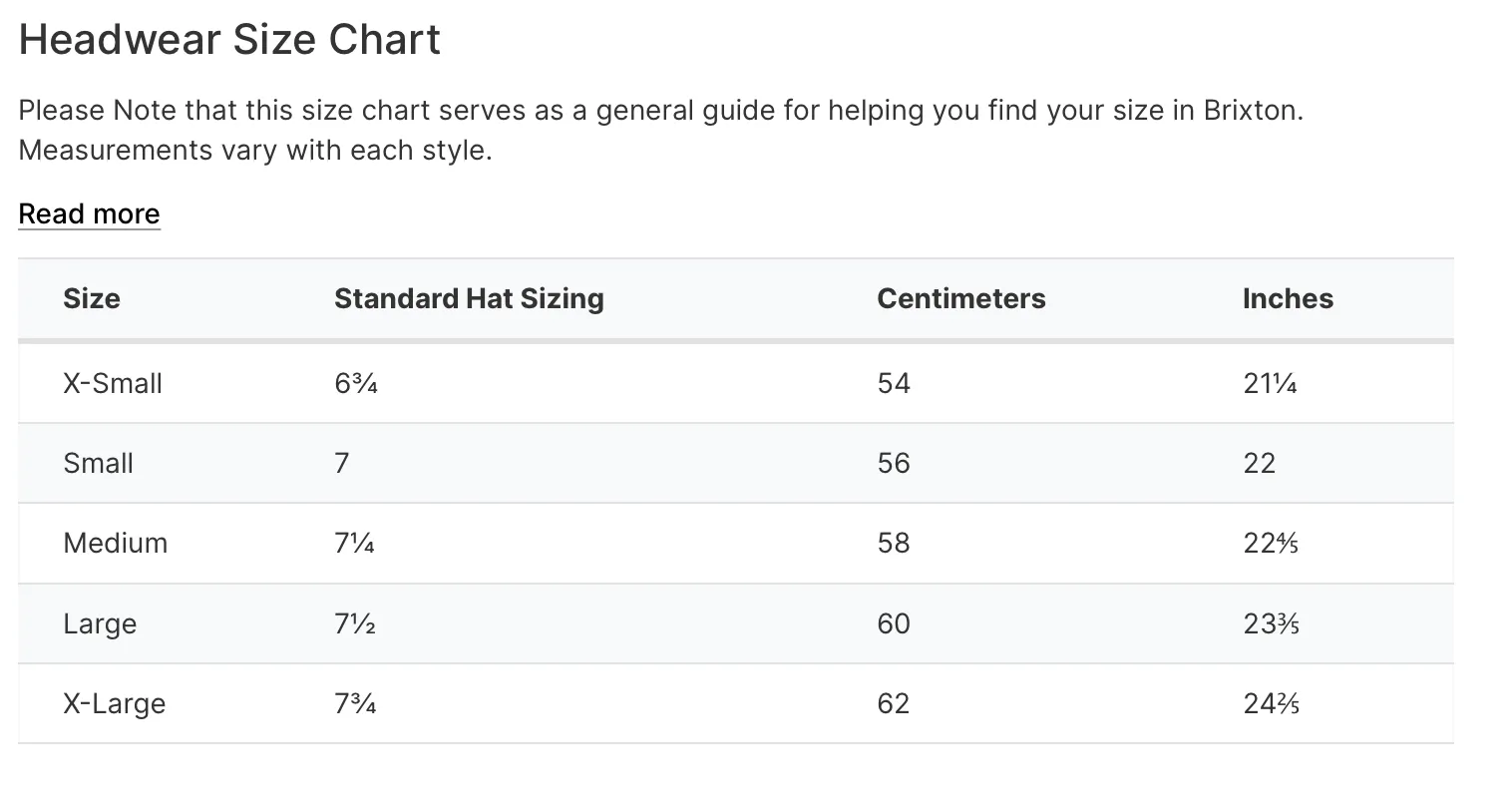Select the Medium size row label
This screenshot has width=1512, height=812.
point(115,543)
